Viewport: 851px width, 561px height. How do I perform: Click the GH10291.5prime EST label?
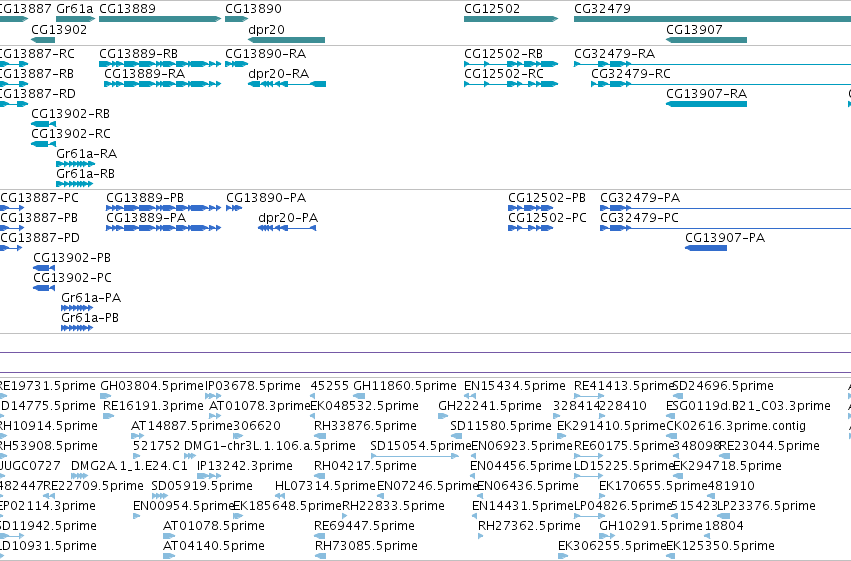pos(651,527)
